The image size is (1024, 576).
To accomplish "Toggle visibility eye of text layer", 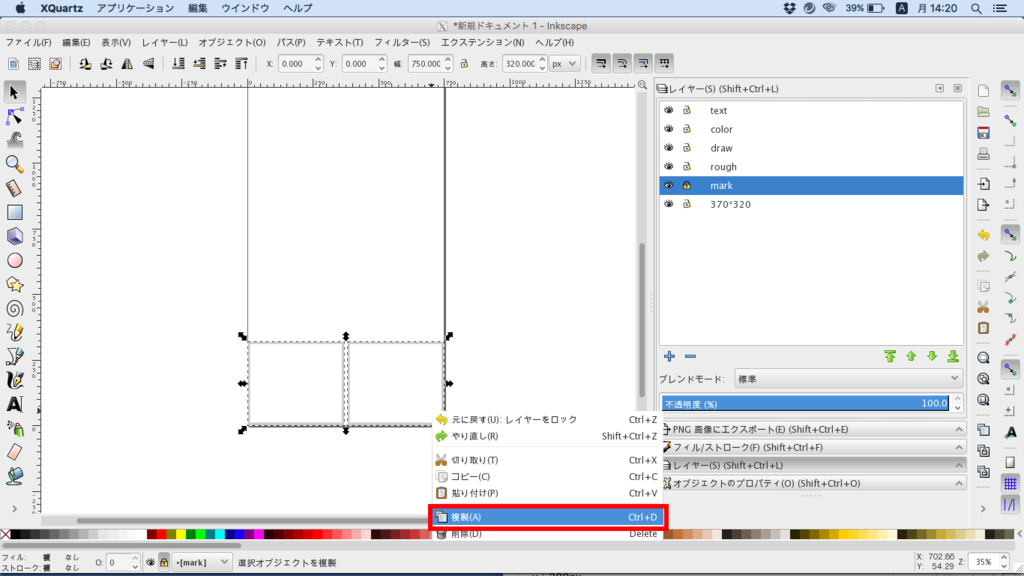I will coord(669,110).
